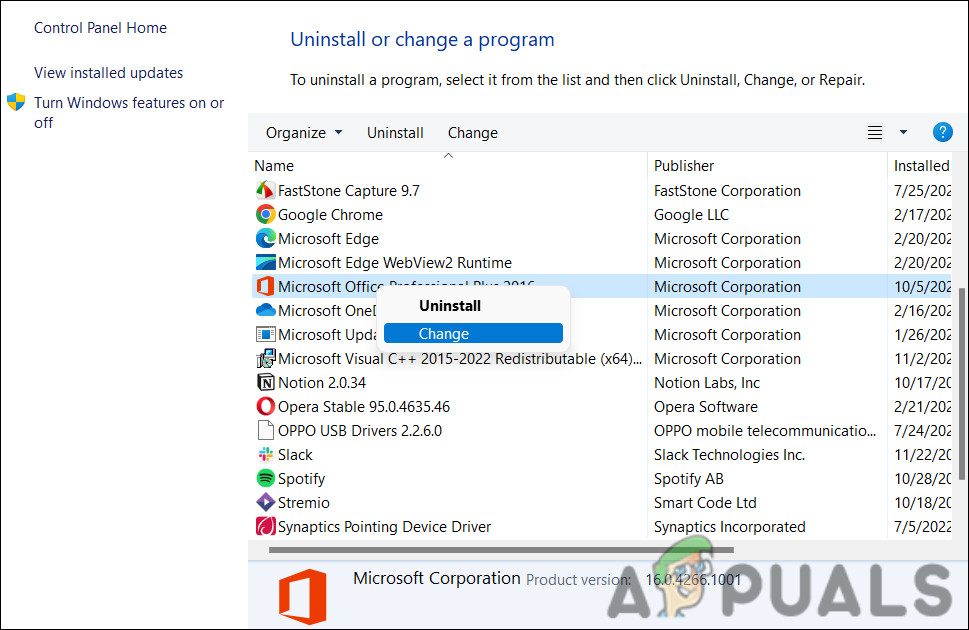Select the FastStone Capture 9.7 icon
The image size is (969, 630).
[x=265, y=190]
